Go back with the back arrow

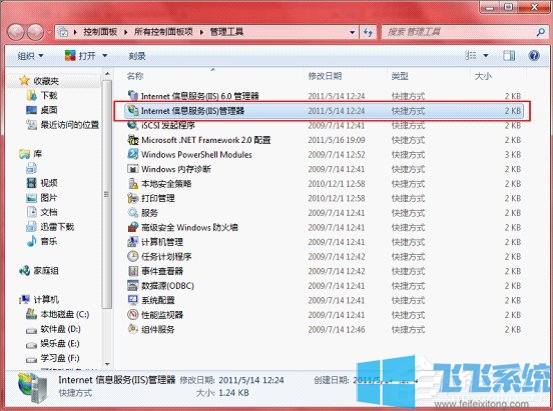click(x=16, y=32)
